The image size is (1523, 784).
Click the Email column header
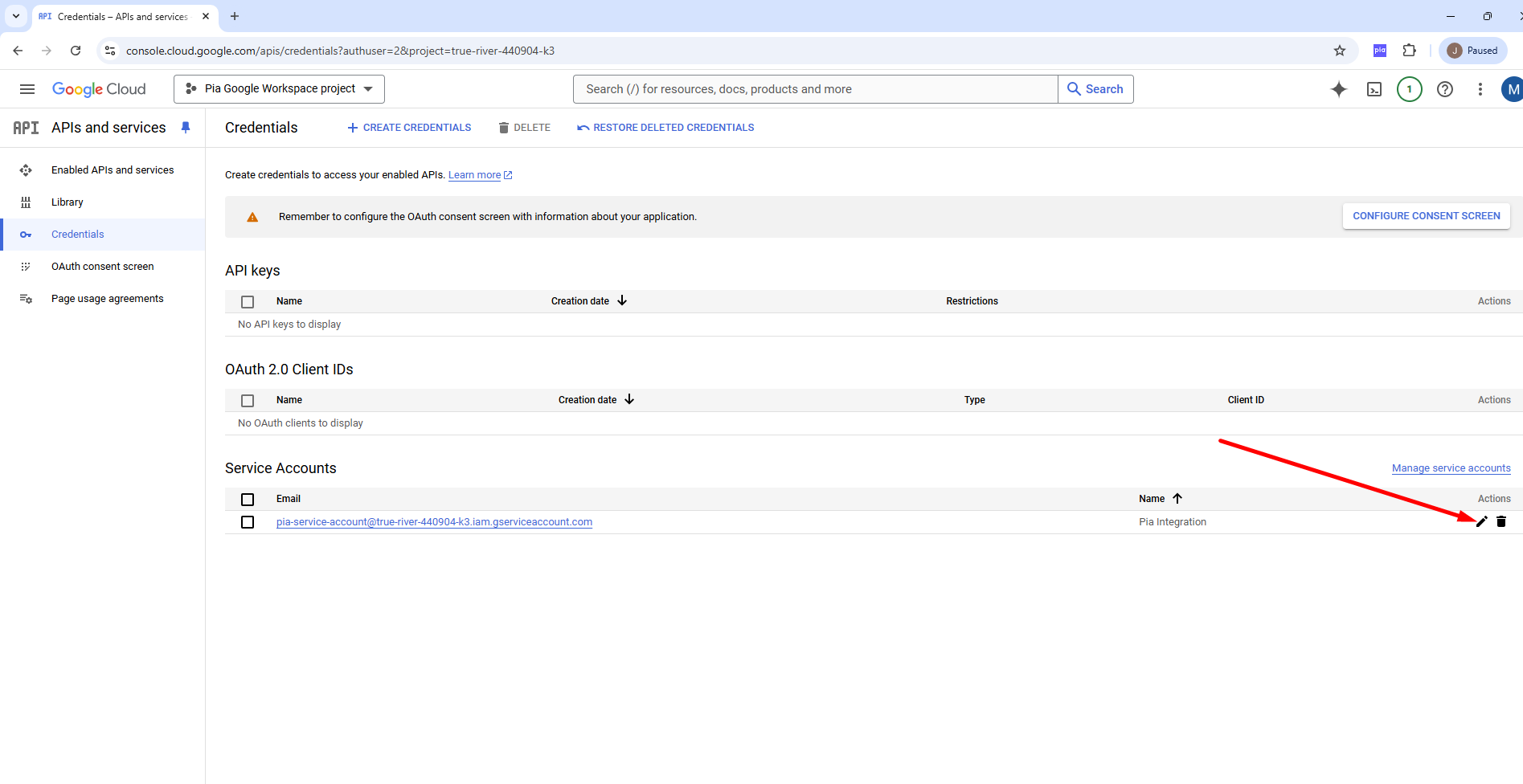click(x=289, y=499)
